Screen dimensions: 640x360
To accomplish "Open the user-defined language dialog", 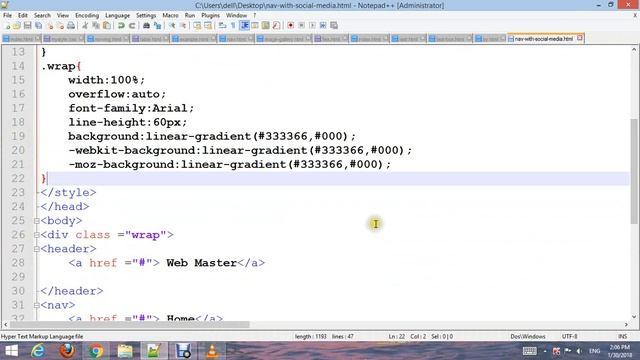I will pos(255,25).
